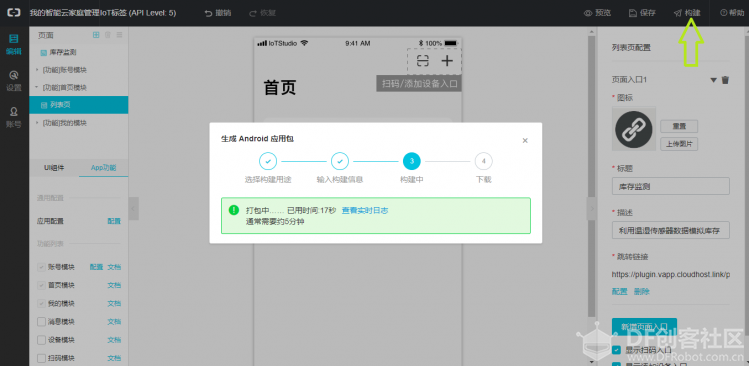This screenshot has width=749, height=366.
Task: Click step 2 输入构建信息 circle
Action: [340, 161]
